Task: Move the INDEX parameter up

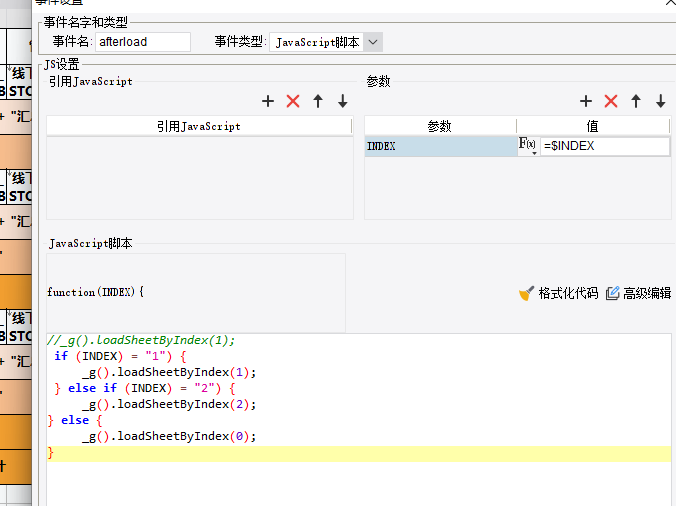Action: pos(635,101)
